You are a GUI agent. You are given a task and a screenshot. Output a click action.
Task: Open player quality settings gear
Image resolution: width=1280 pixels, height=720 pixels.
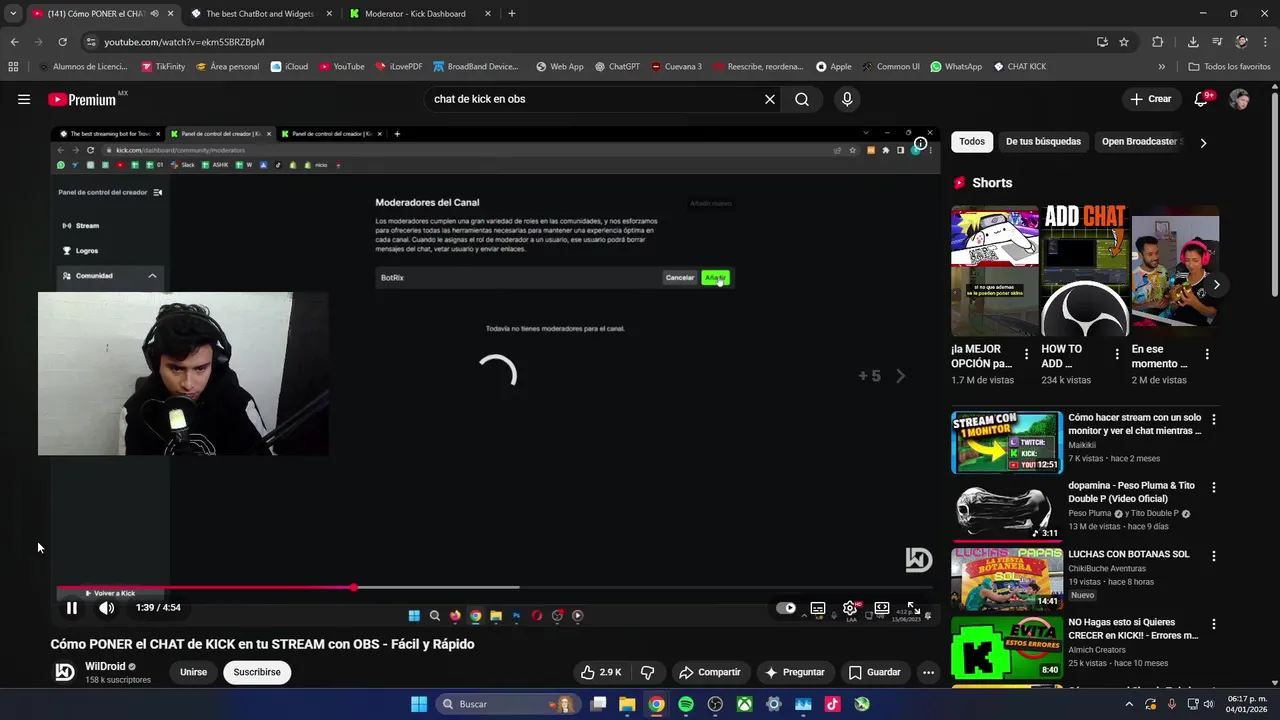pos(850,608)
